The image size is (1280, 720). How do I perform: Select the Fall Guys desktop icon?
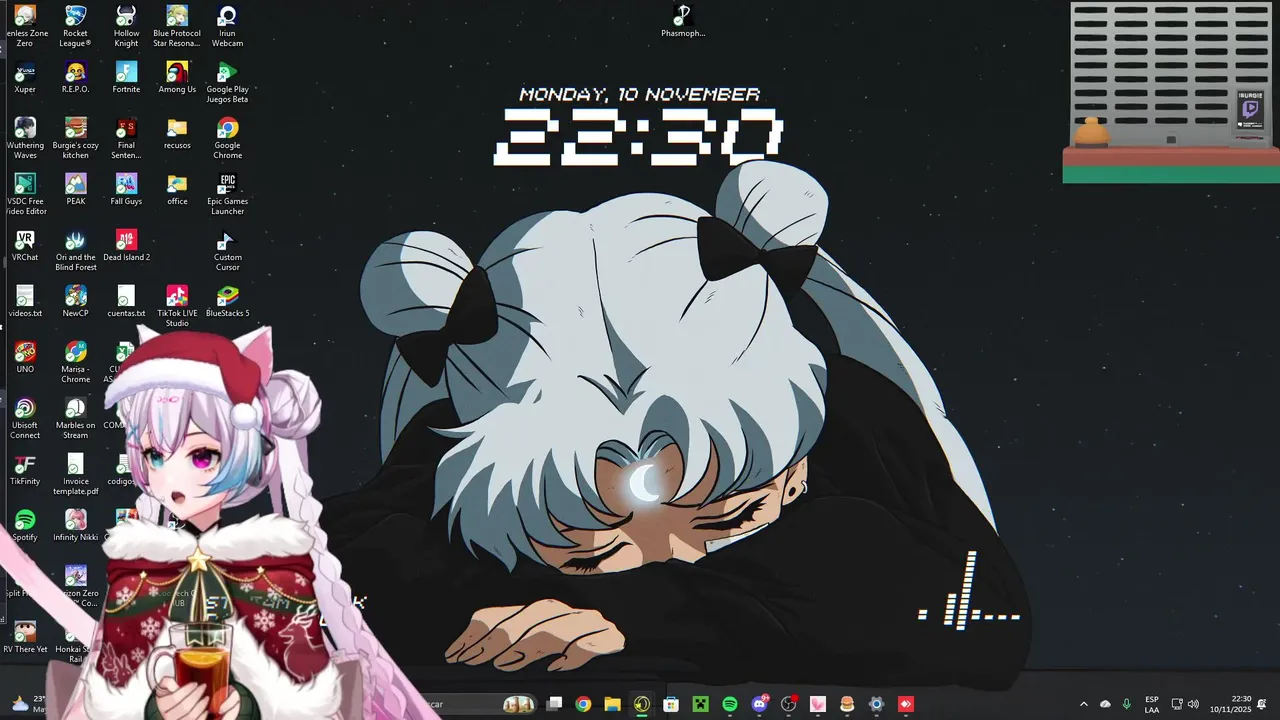[x=126, y=189]
